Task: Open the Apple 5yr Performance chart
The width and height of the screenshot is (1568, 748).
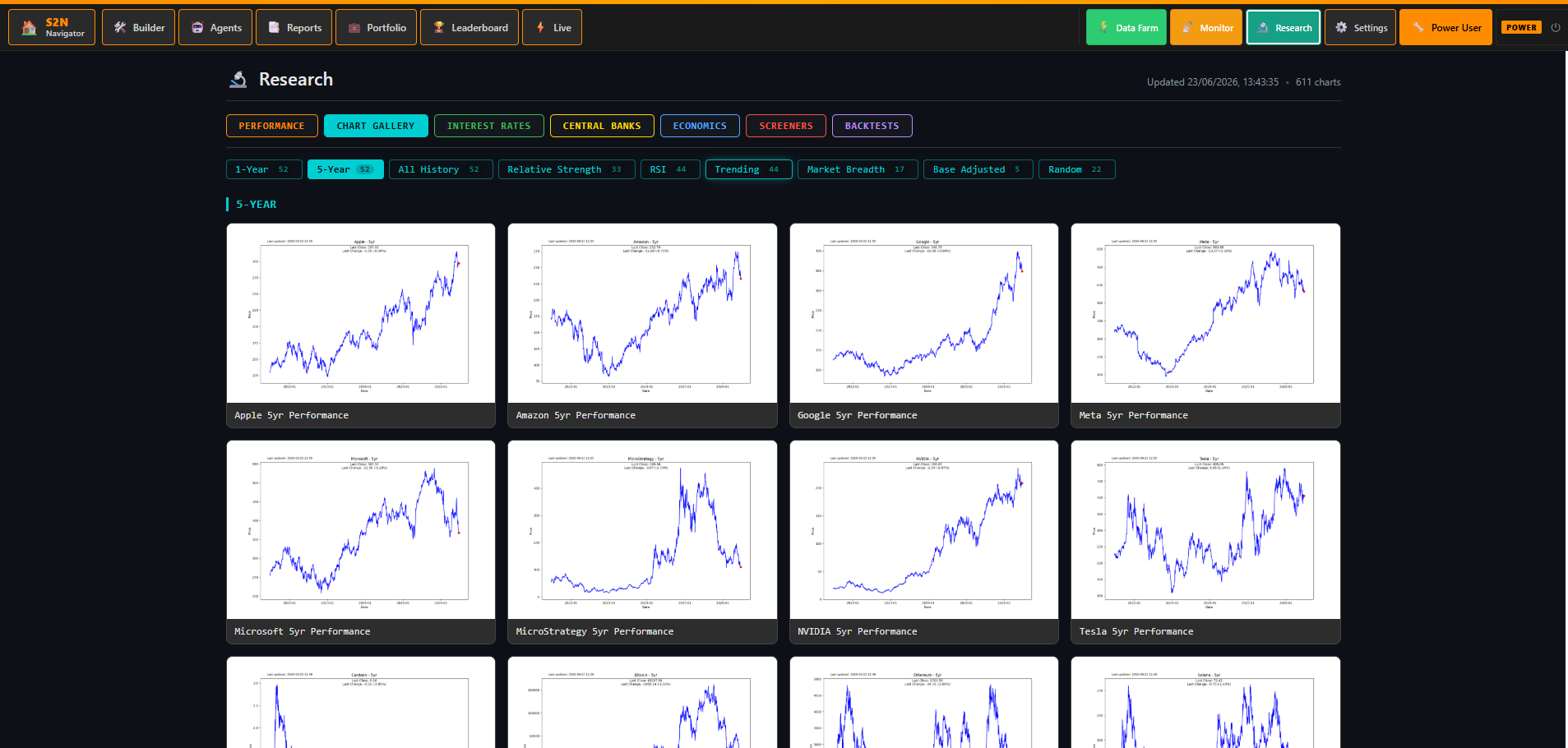Action: (x=361, y=326)
